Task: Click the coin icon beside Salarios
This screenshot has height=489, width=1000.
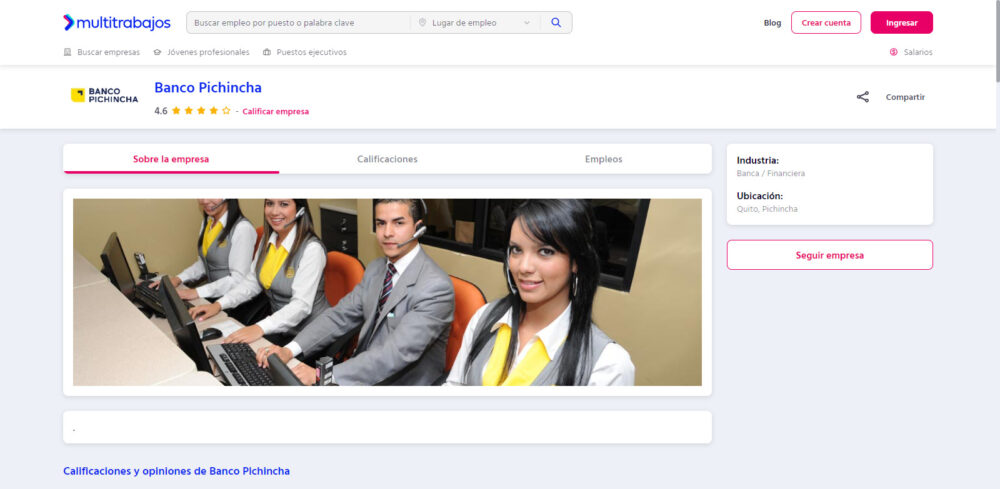Action: (x=893, y=52)
